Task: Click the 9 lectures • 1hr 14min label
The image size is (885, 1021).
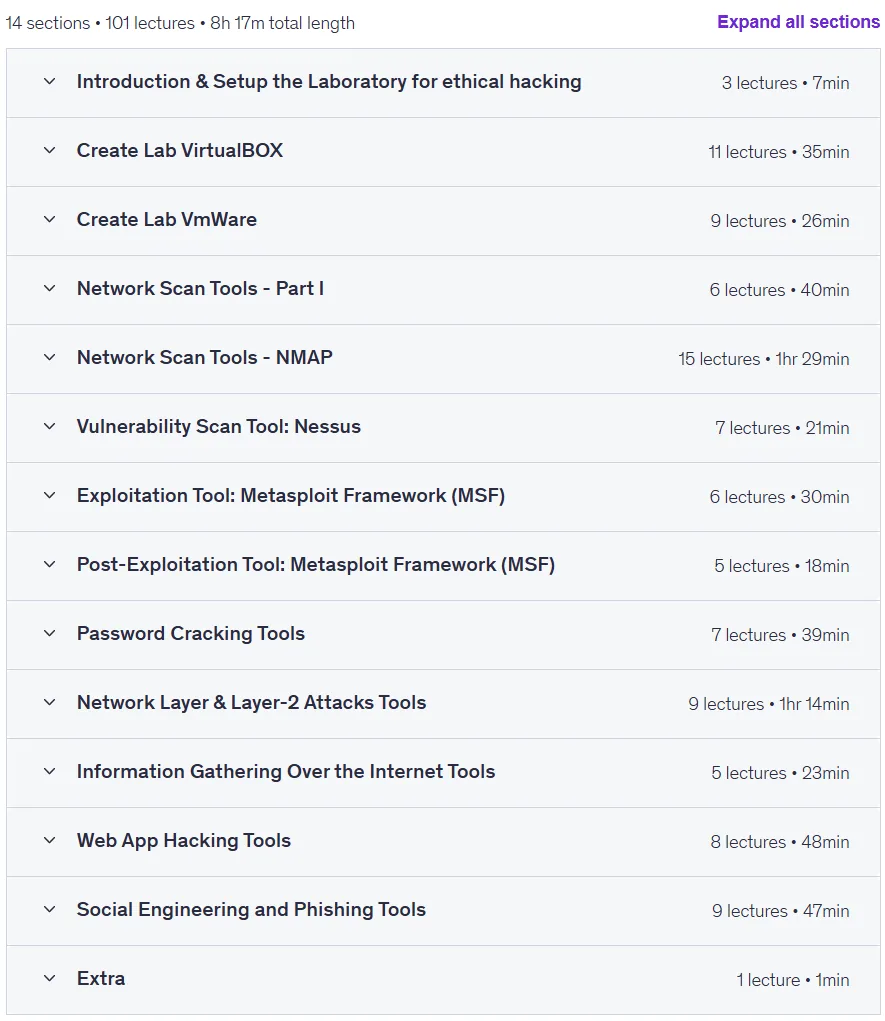Action: 768,704
